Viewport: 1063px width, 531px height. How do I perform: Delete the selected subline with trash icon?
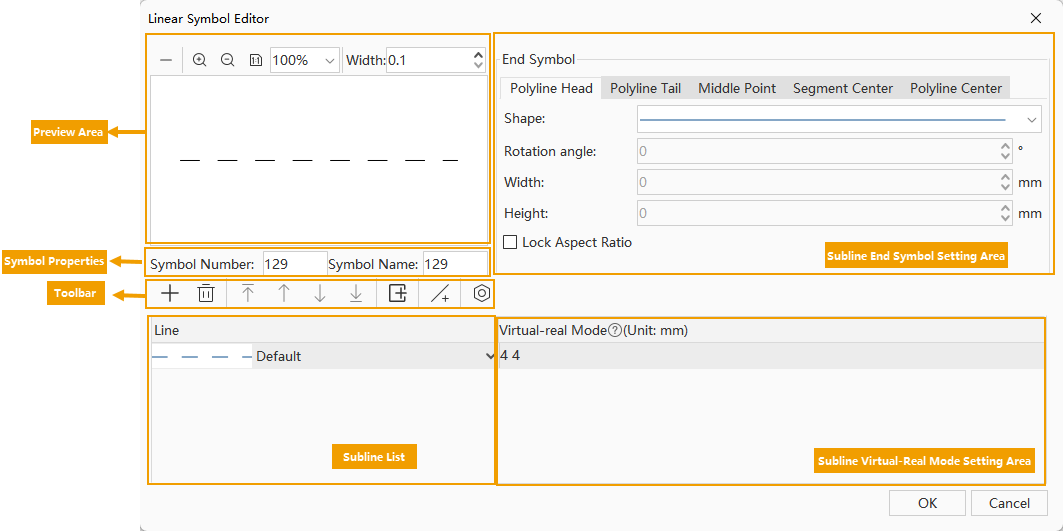click(206, 293)
